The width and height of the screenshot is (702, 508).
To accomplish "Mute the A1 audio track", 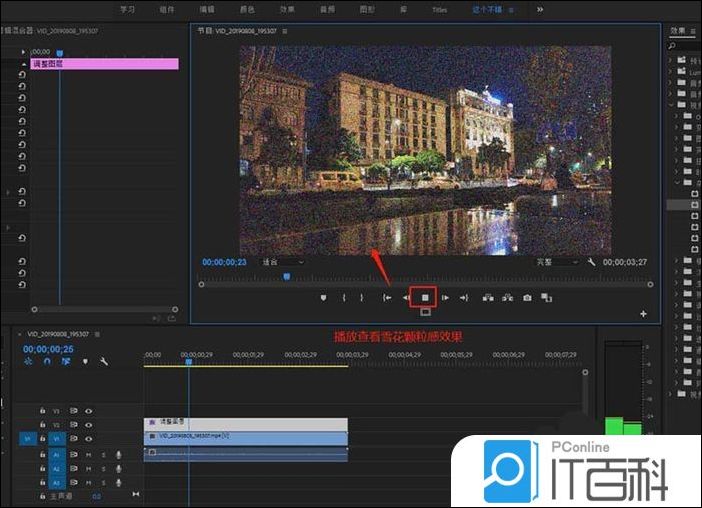I will (x=88, y=455).
